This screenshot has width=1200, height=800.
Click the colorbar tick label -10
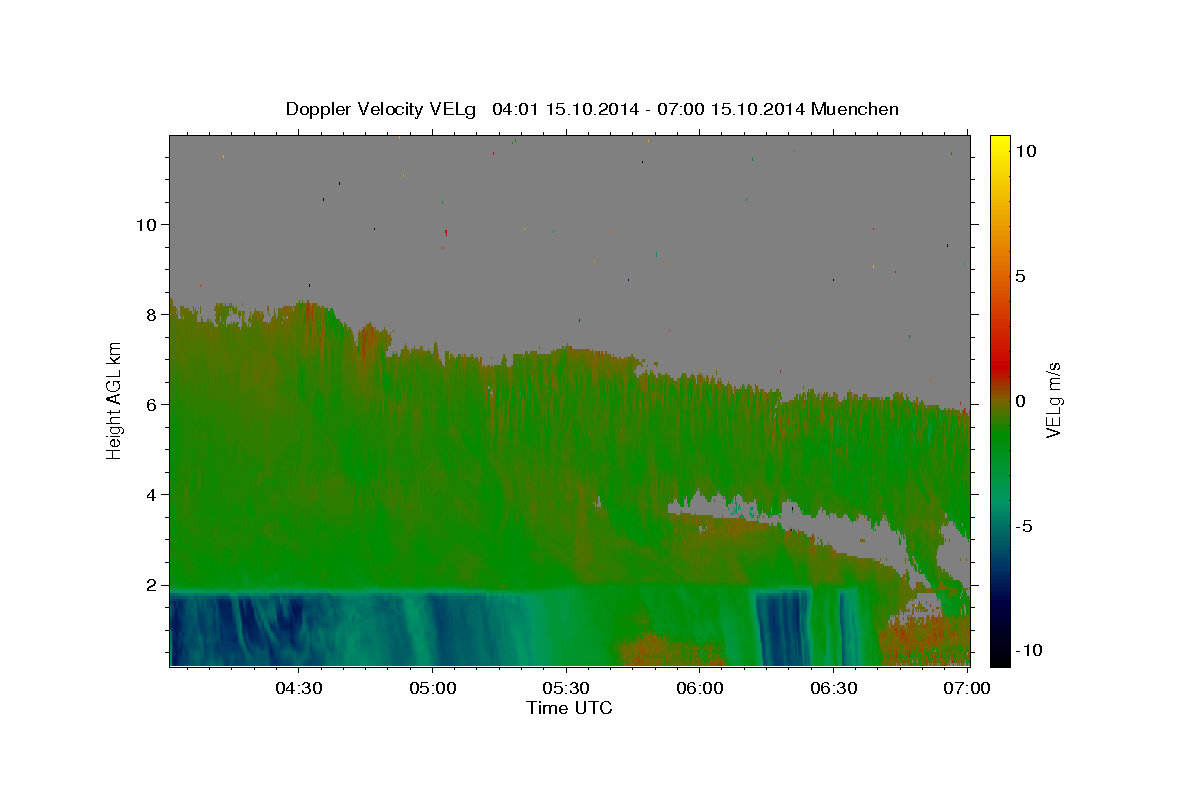pyautogui.click(x=1027, y=651)
